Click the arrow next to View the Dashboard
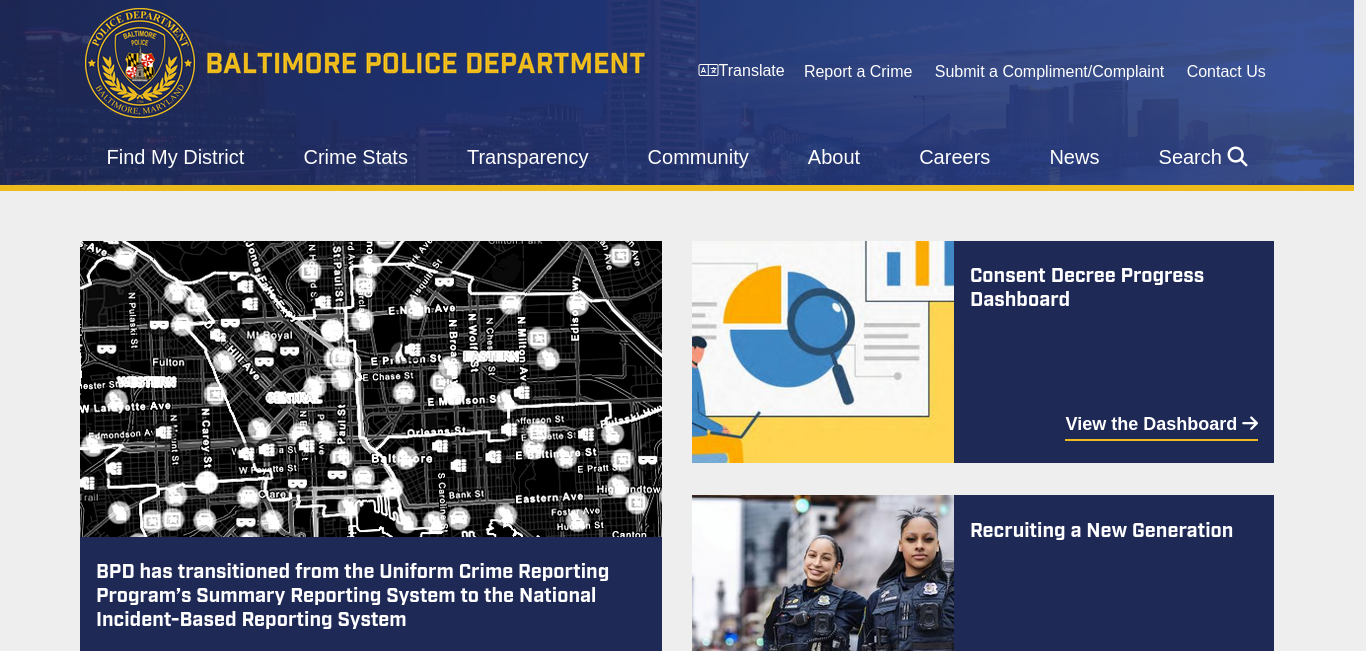 [1250, 424]
